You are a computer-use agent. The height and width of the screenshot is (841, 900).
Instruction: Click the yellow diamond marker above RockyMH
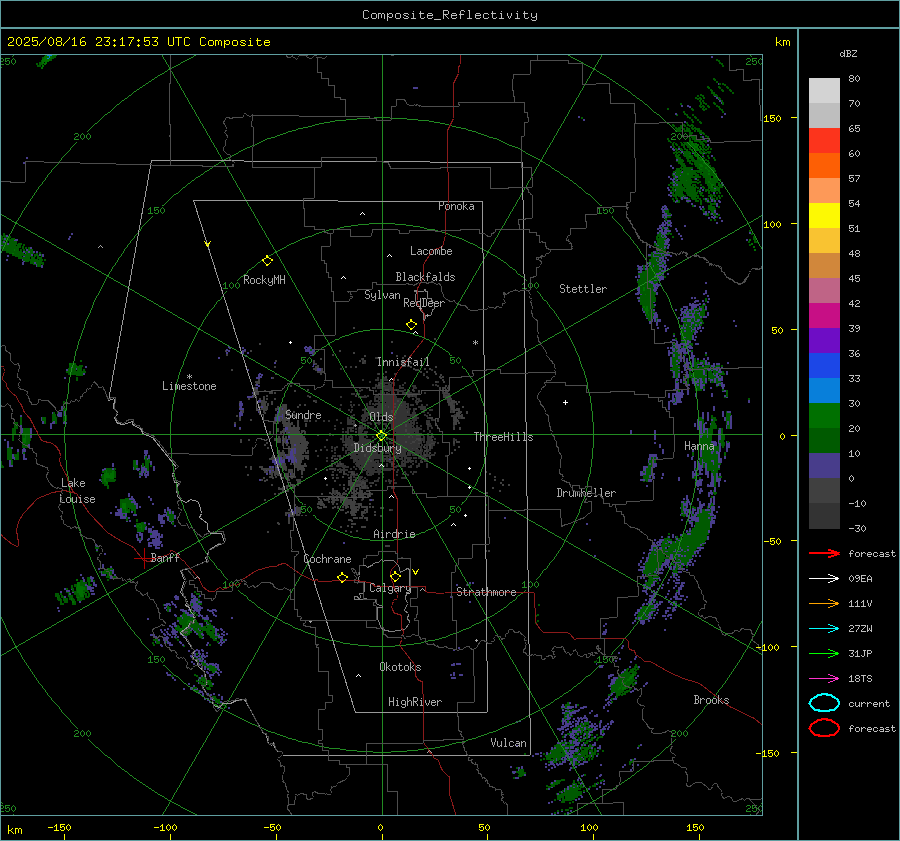click(267, 261)
